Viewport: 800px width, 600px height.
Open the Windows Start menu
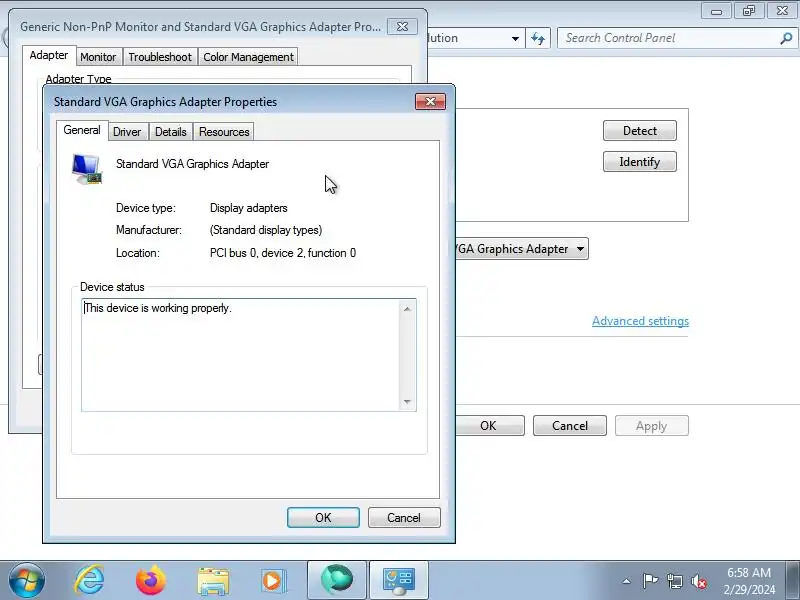pyautogui.click(x=27, y=581)
